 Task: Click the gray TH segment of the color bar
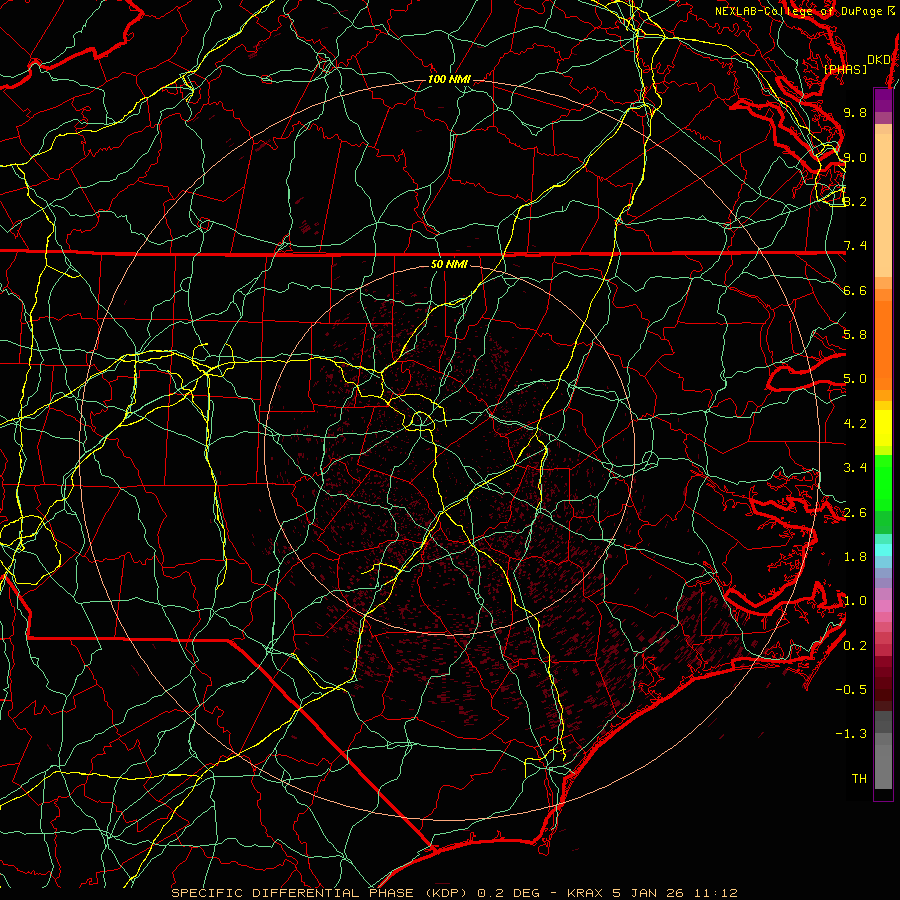pyautogui.click(x=883, y=767)
